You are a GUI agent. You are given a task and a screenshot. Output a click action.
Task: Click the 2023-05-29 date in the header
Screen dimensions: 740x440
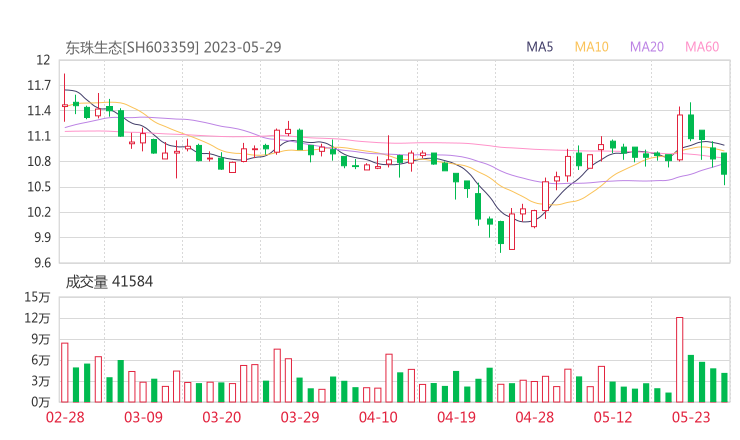coord(243,47)
